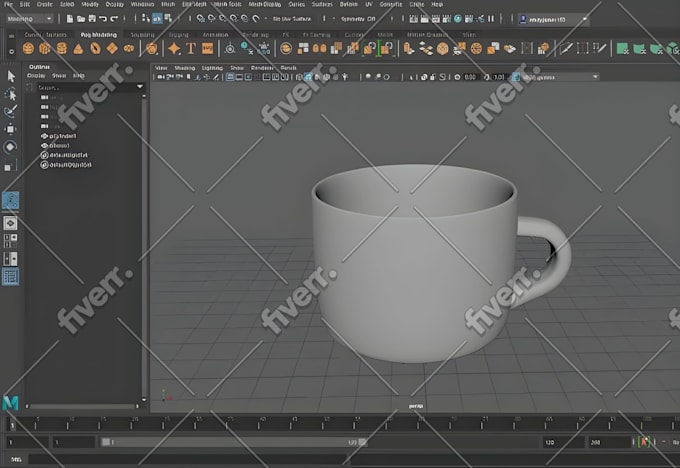Screen dimensions: 680x468
Task: Select defaultObjectSet in the Outliner
Action: 70,165
